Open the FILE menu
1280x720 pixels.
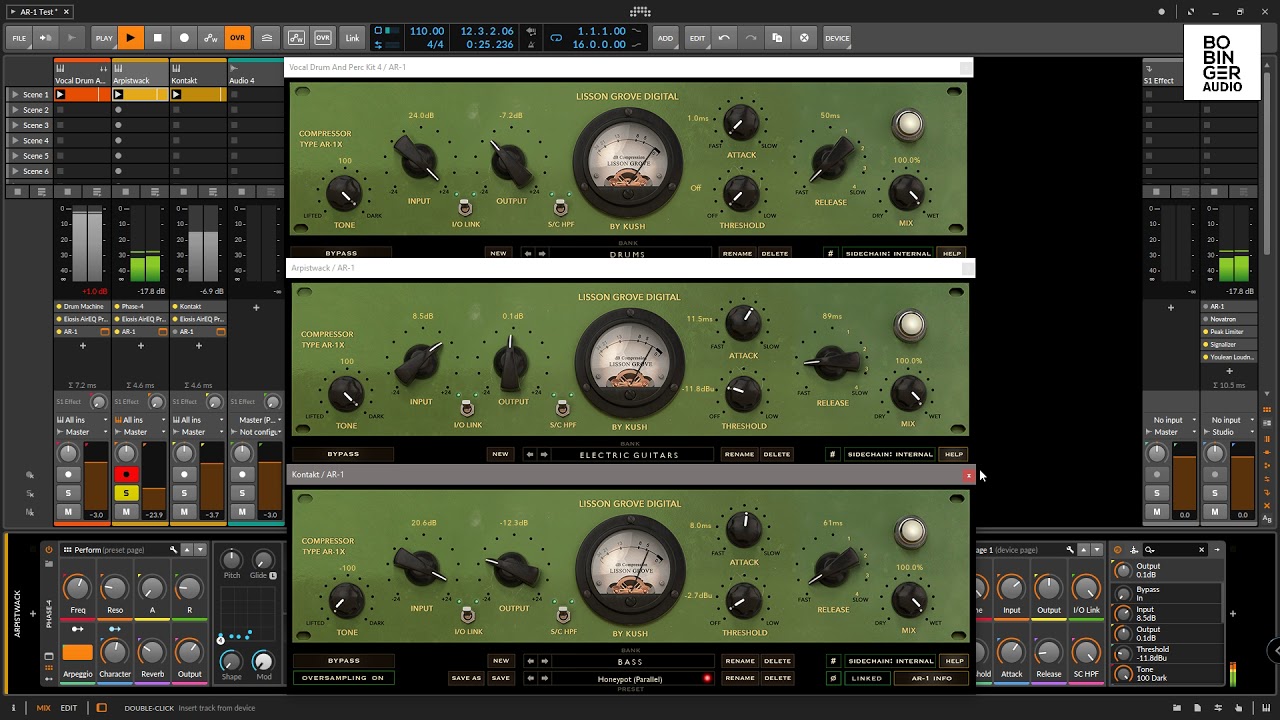coord(19,38)
